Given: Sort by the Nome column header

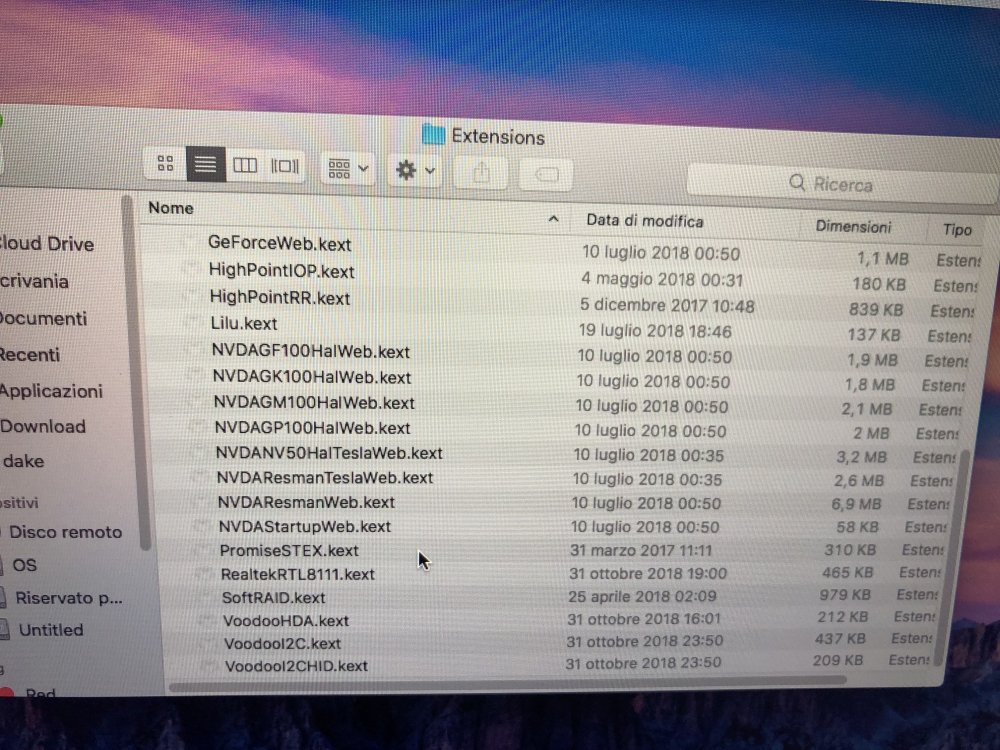Looking at the screenshot, I should click(171, 208).
